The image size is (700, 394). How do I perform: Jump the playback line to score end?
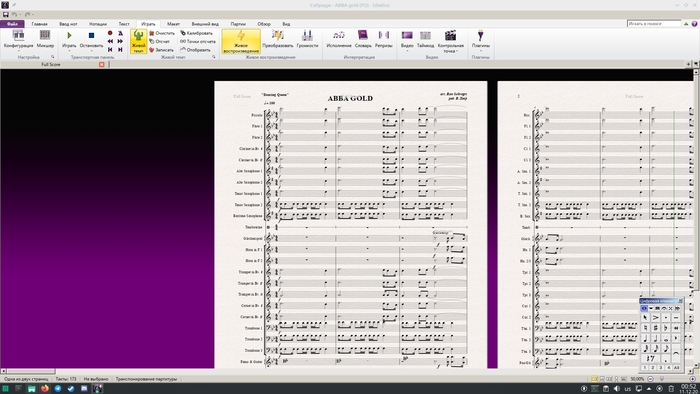pyautogui.click(x=120, y=50)
